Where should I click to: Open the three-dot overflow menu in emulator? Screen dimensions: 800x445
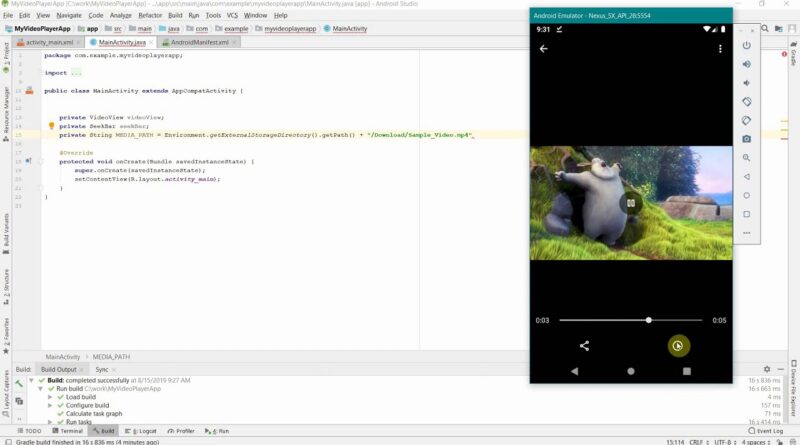coord(720,48)
